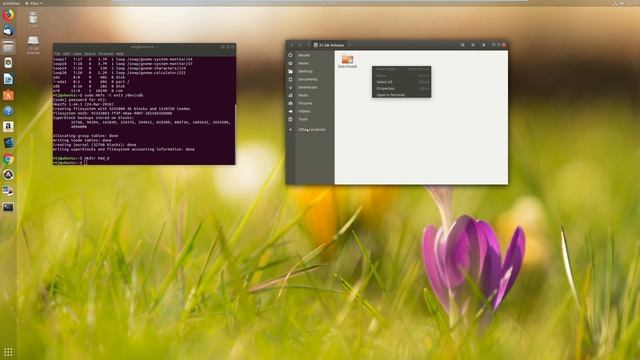Image resolution: width=640 pixels, height=360 pixels.
Task: Click the search icon in Files window
Action: (x=462, y=45)
